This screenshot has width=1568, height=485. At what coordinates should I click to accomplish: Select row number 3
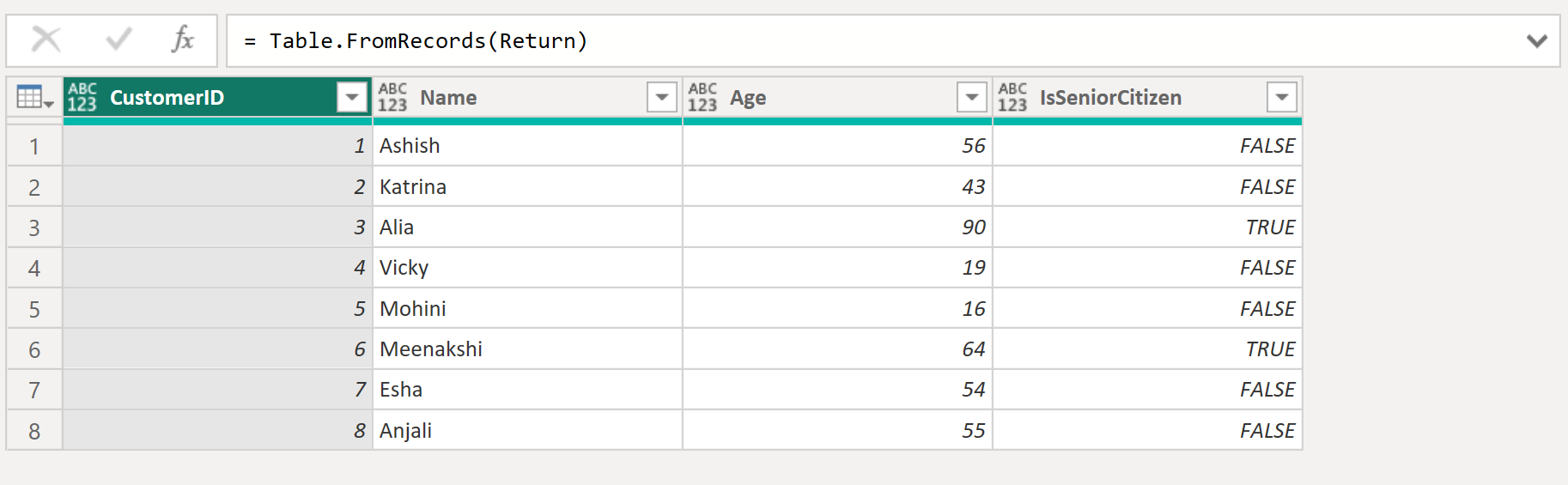tap(34, 227)
